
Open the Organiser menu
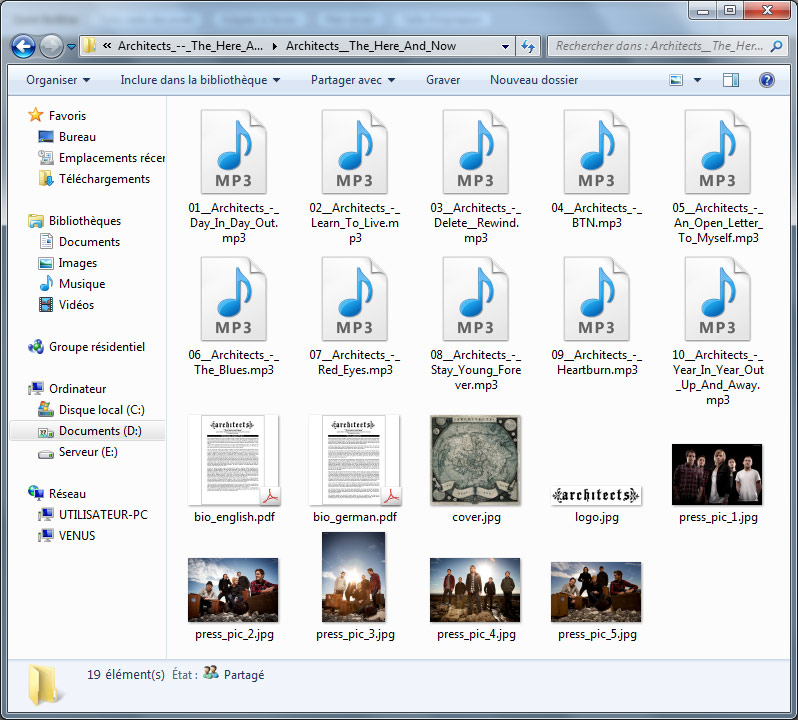click(58, 80)
